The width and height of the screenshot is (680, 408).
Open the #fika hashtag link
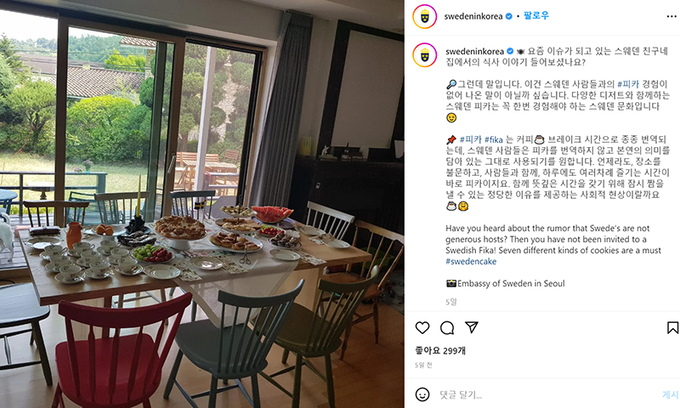(x=494, y=140)
